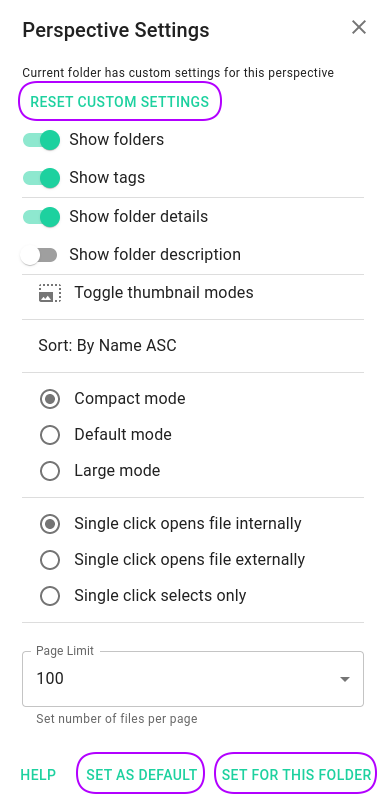Screen dimensions: 387x800
Task: Click Set As Default button
Action: (x=141, y=773)
